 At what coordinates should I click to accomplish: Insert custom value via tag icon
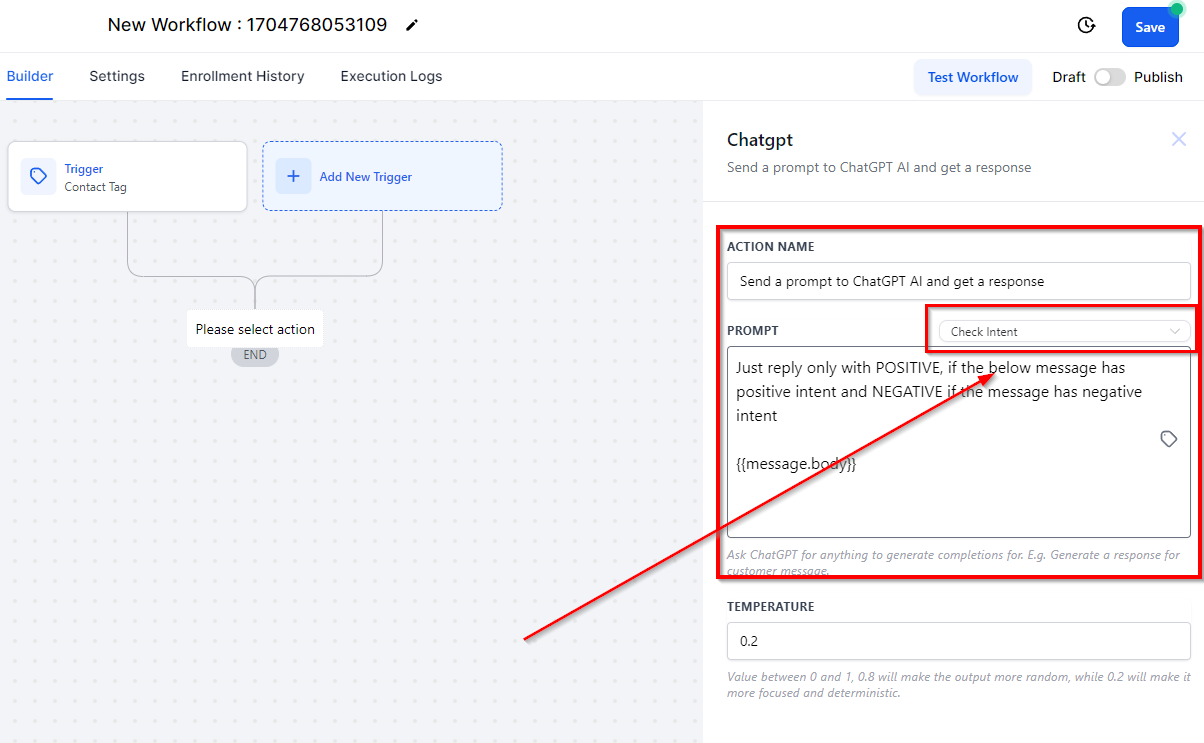coord(1169,439)
